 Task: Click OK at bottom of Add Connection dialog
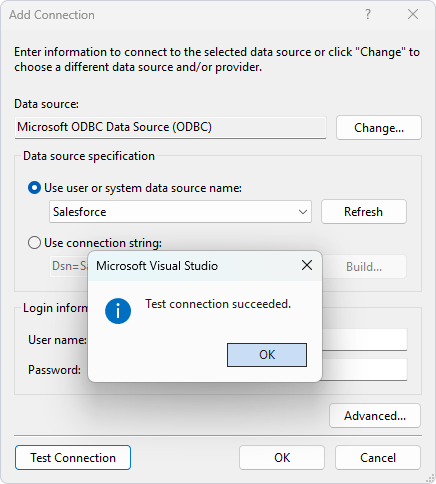(x=282, y=458)
